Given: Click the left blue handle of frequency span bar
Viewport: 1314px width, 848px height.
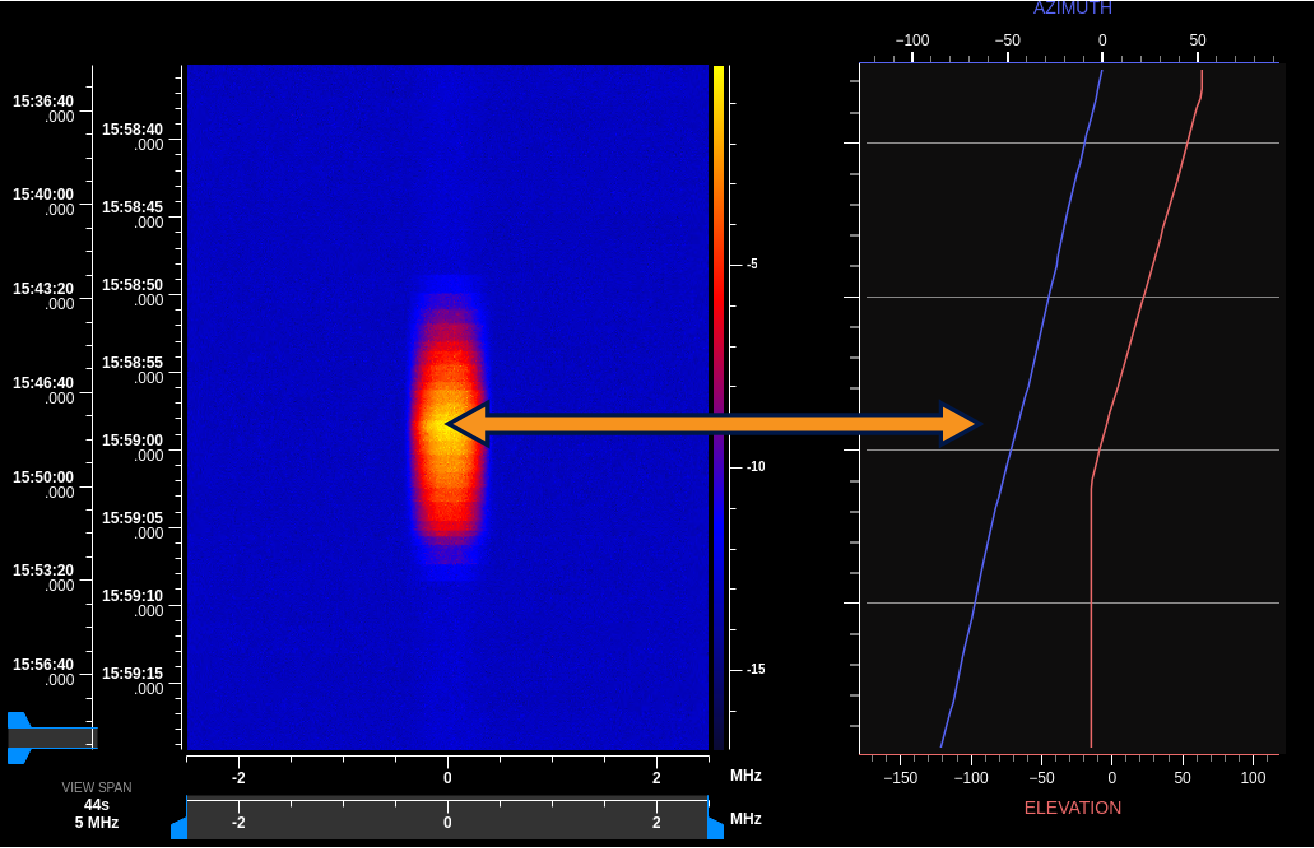Looking at the screenshot, I should (179, 827).
